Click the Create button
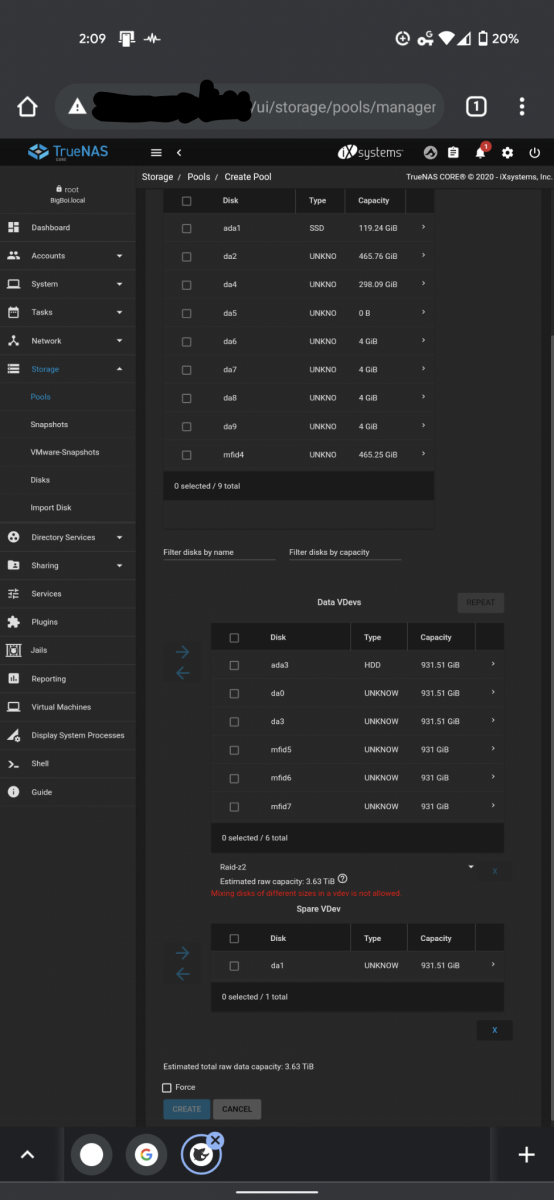Screen dimensions: 554x1200 [187, 1109]
